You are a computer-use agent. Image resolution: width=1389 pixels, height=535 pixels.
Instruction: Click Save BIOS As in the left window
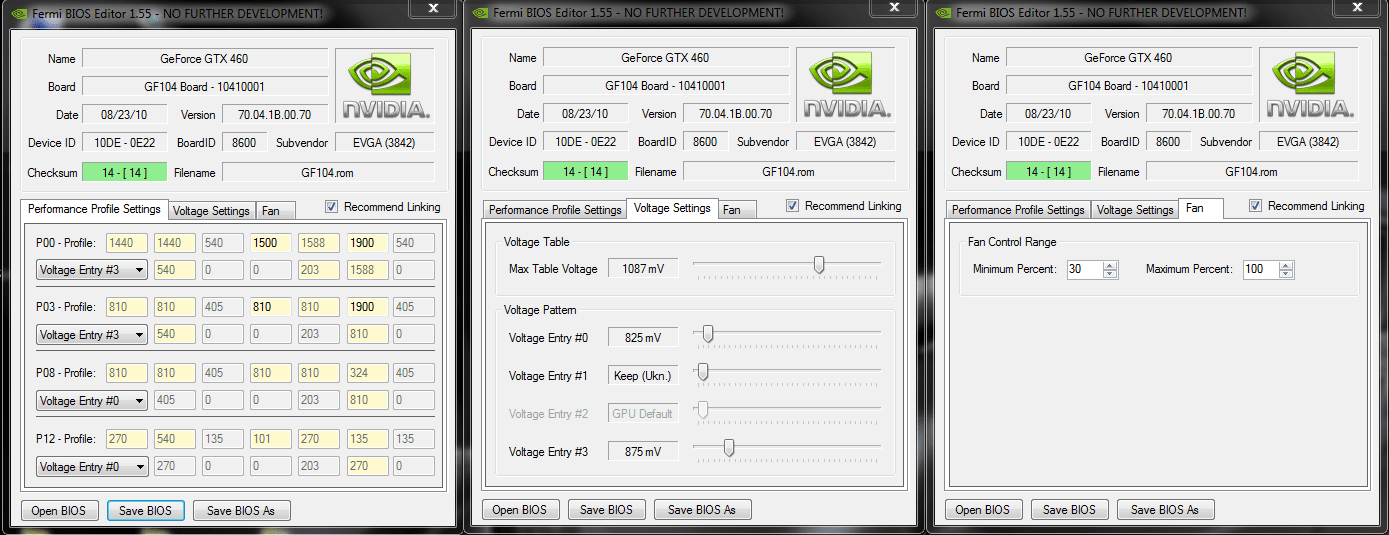click(x=241, y=510)
